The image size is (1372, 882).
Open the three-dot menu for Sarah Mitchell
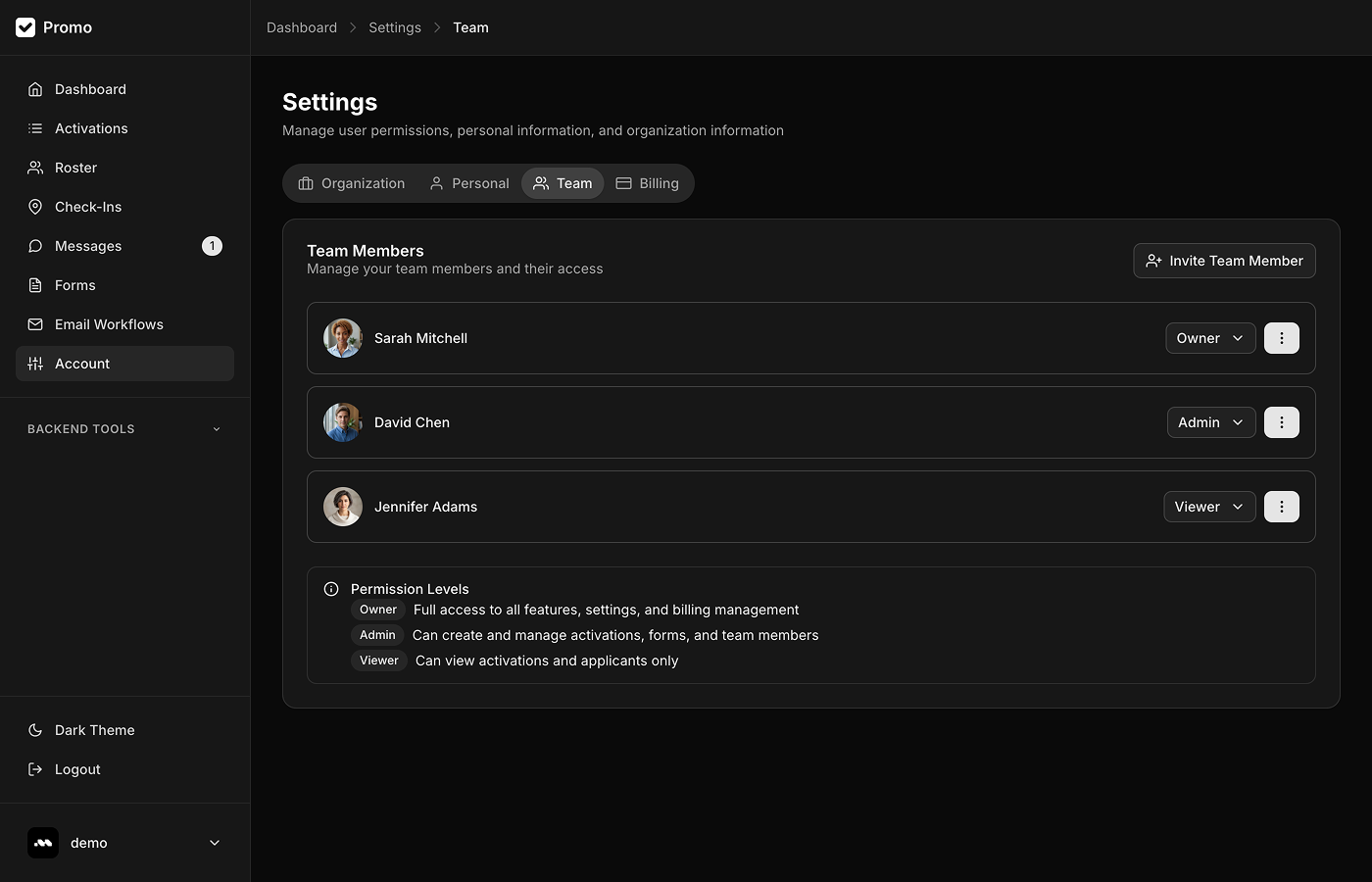pyautogui.click(x=1281, y=338)
